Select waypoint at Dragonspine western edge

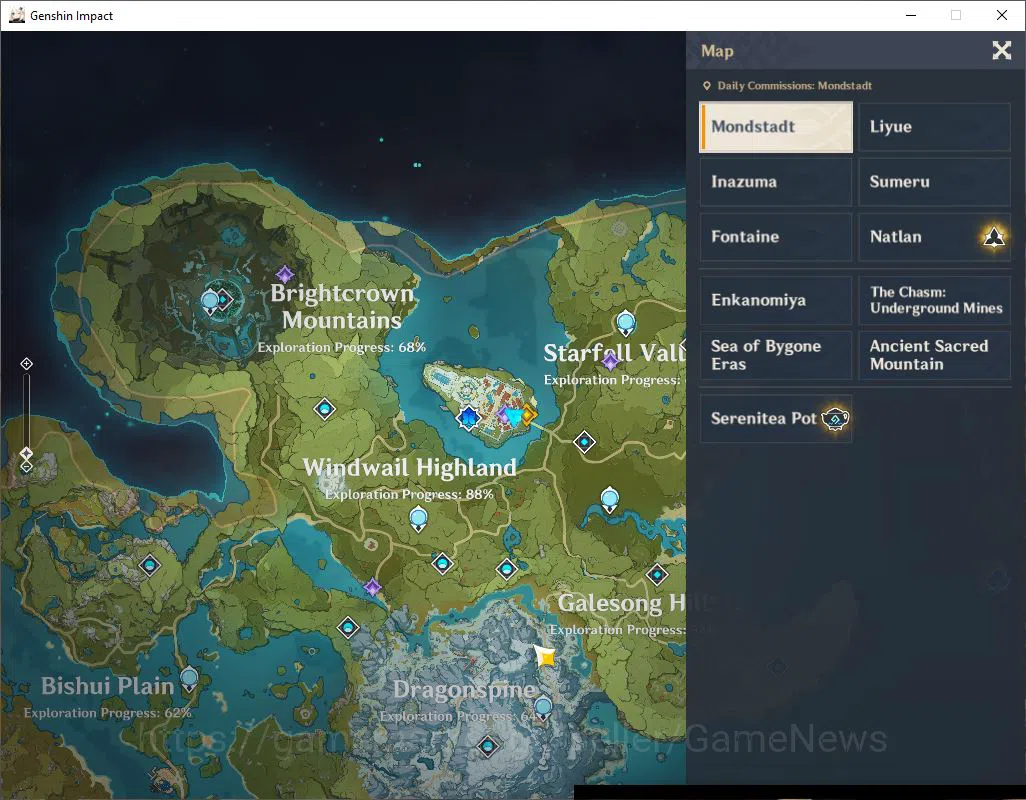pyautogui.click(x=348, y=629)
